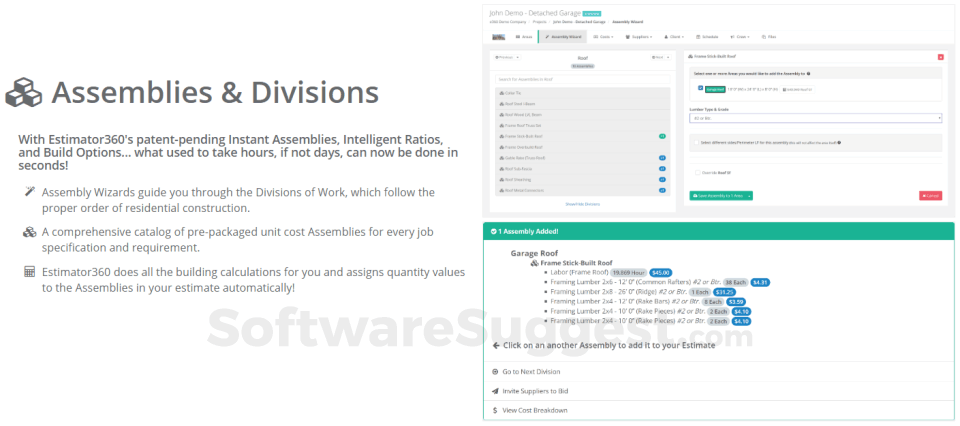Select the Gable Rake (Truss Roof) assembly
The image size is (960, 426).
click(x=582, y=158)
